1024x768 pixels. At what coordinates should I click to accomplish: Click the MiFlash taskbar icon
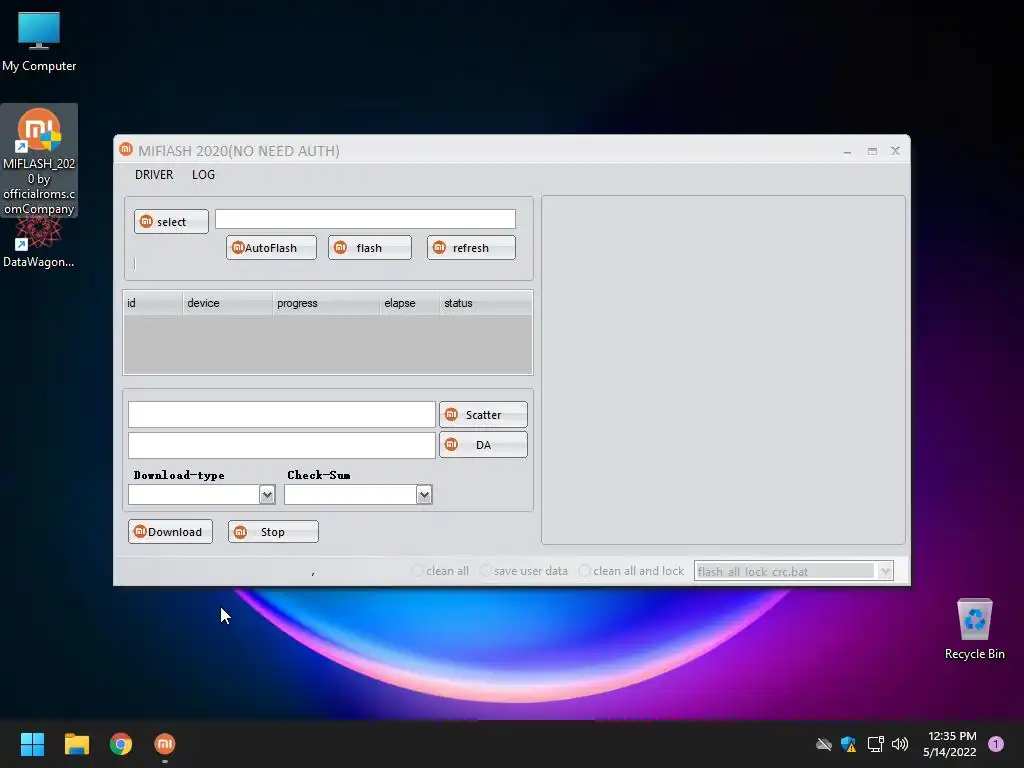click(x=165, y=744)
